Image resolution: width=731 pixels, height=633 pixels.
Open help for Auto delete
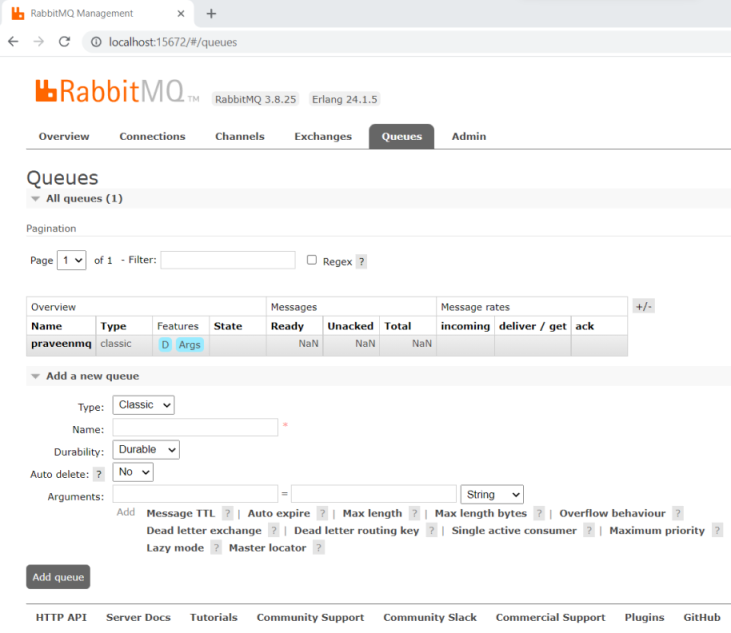99,475
